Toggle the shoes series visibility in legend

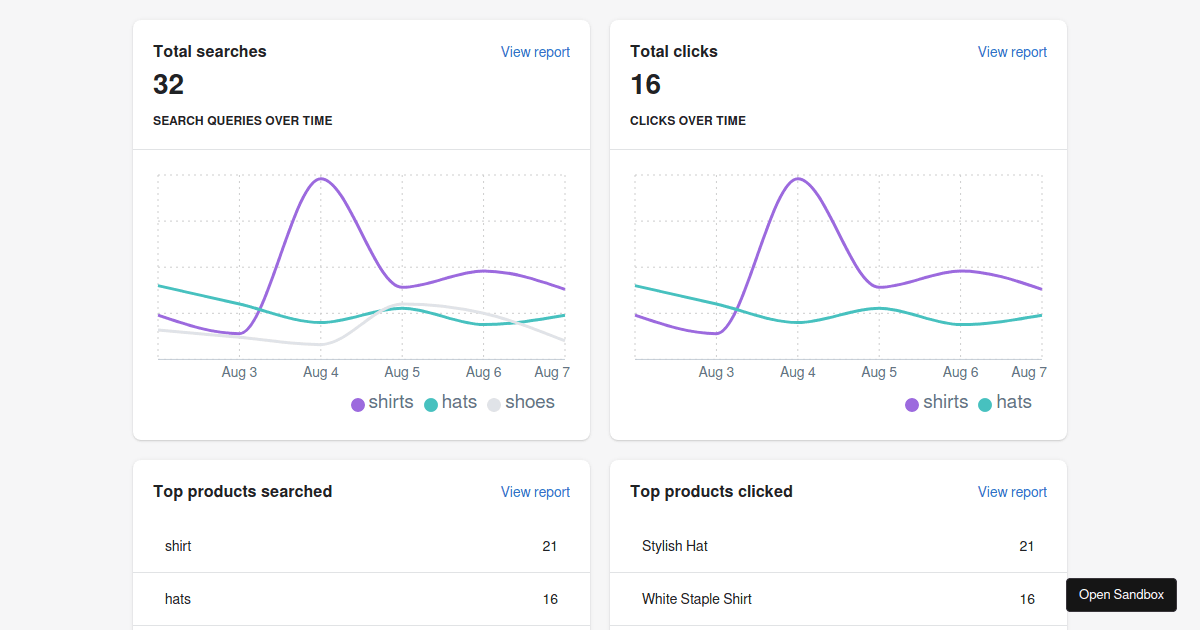(520, 402)
